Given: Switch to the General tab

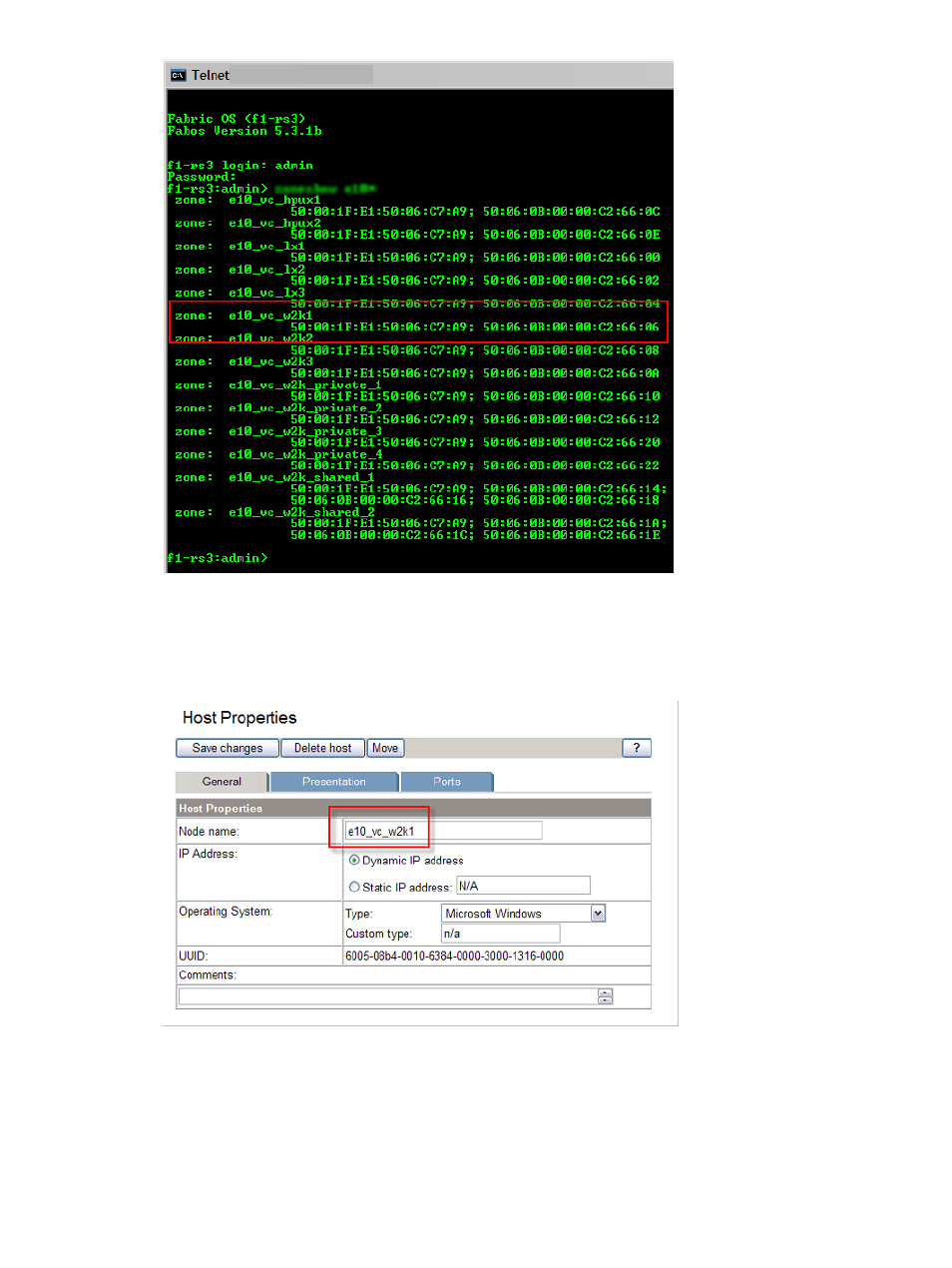Looking at the screenshot, I should tap(222, 782).
